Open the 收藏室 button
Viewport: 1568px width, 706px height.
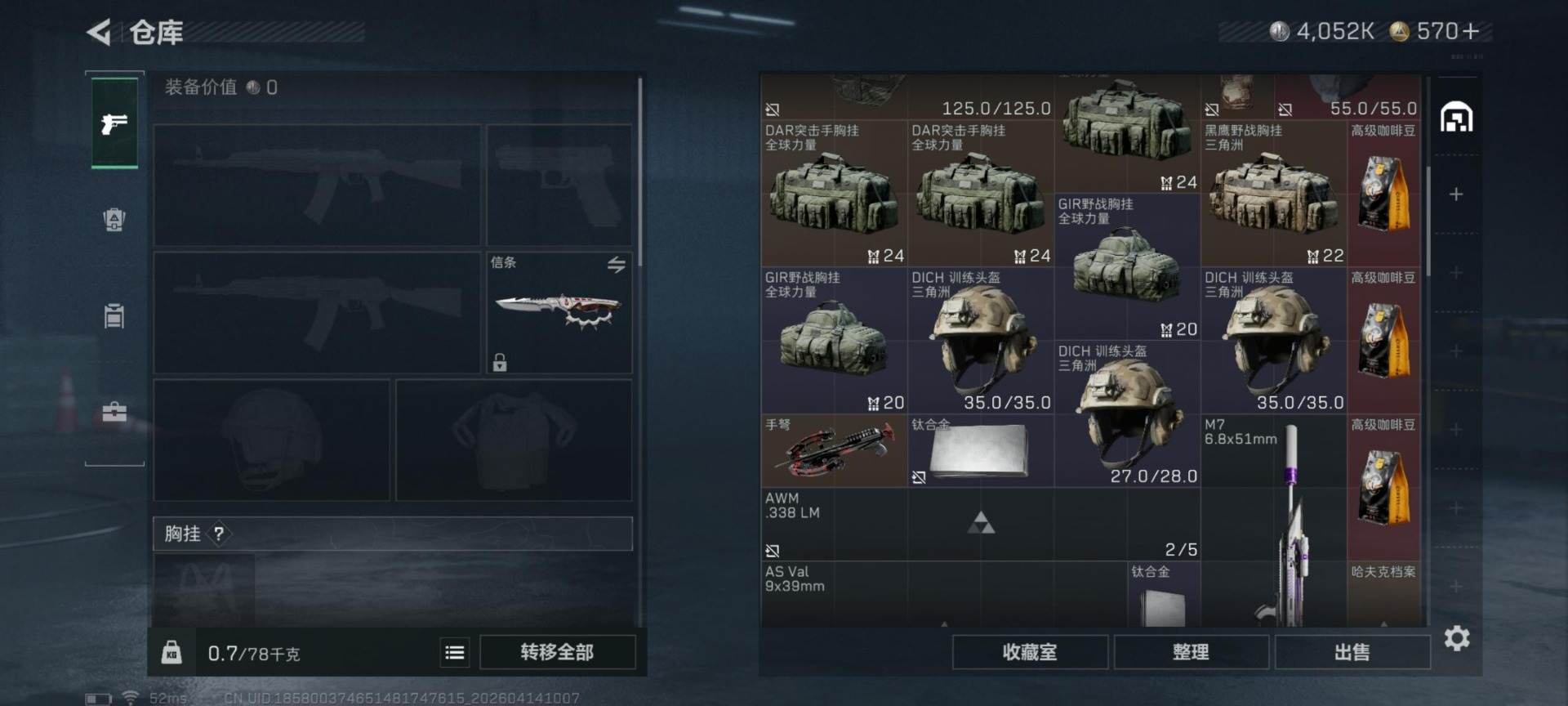point(1030,652)
